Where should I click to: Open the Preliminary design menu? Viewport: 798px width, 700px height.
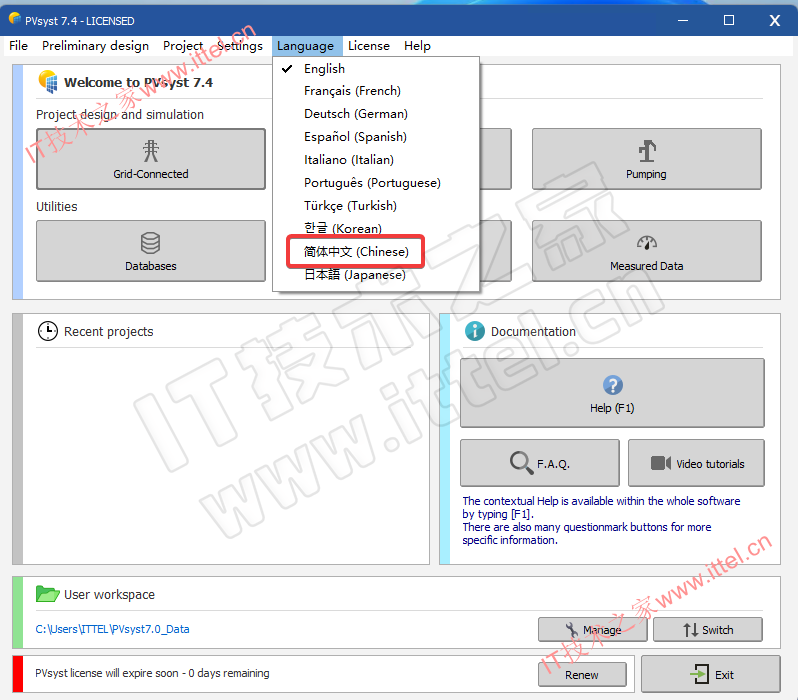point(95,46)
